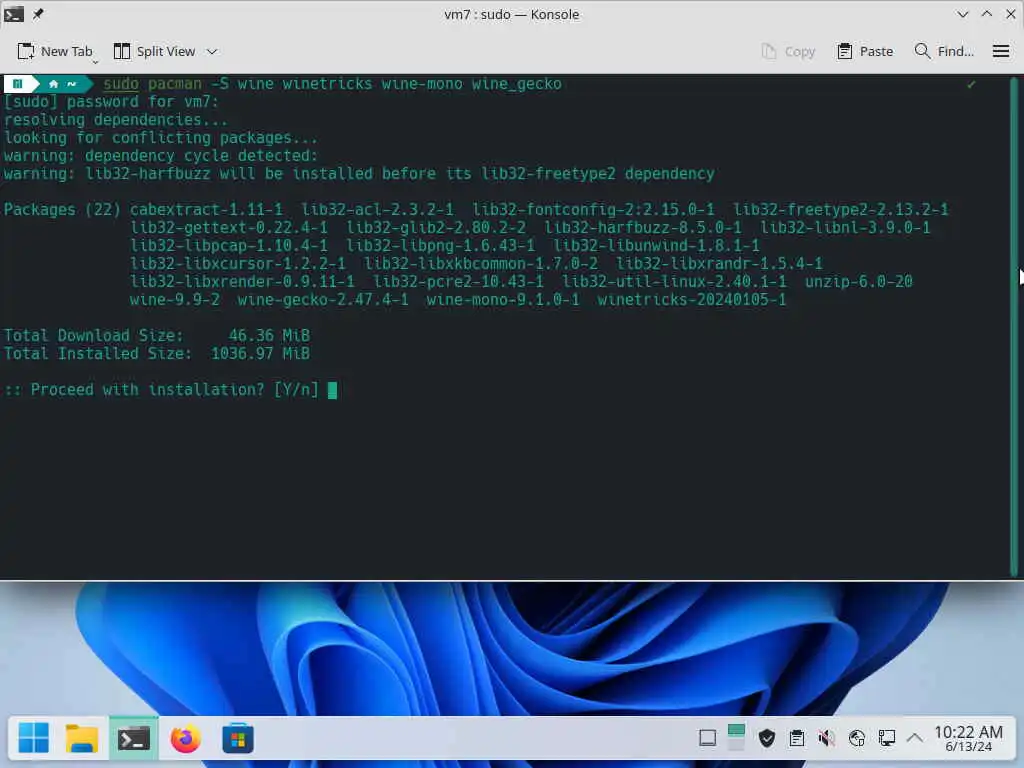Image resolution: width=1024 pixels, height=768 pixels.
Task: Click the virtual desktop pager widget
Action: [x=736, y=739]
